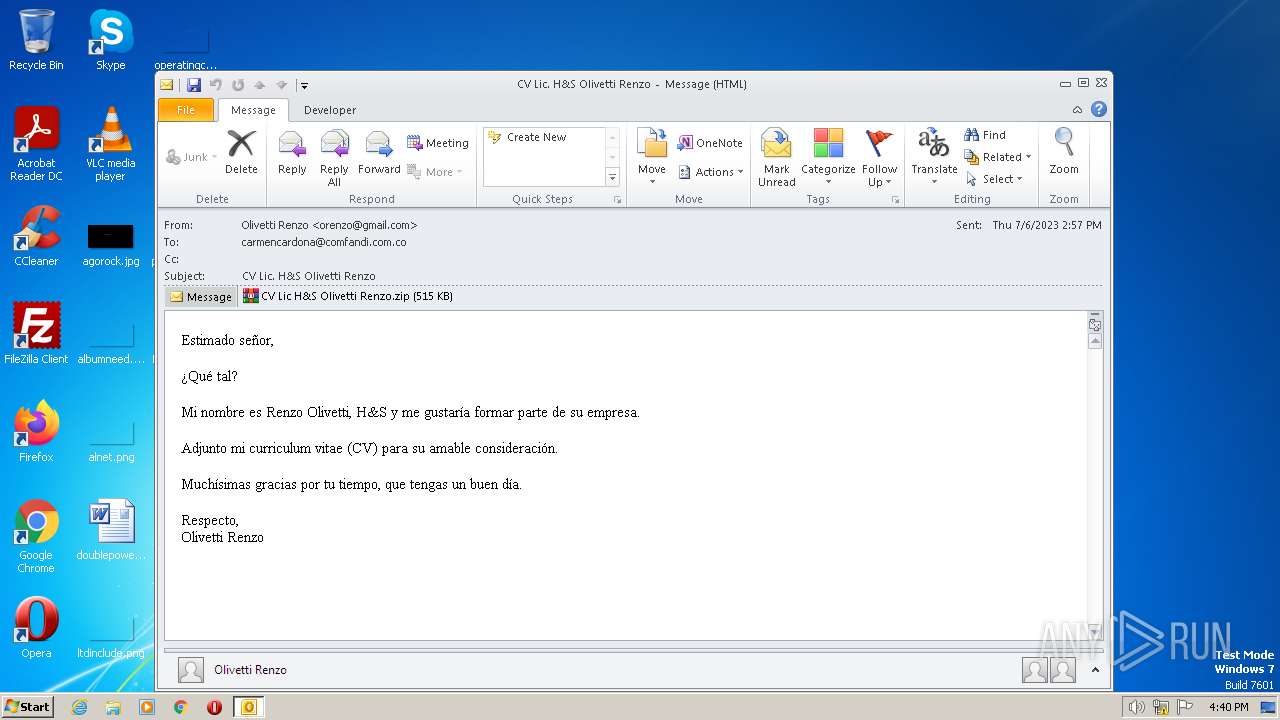Image resolution: width=1280 pixels, height=720 pixels.
Task: Open FileZilla Client desktop shortcut
Action: (36, 333)
